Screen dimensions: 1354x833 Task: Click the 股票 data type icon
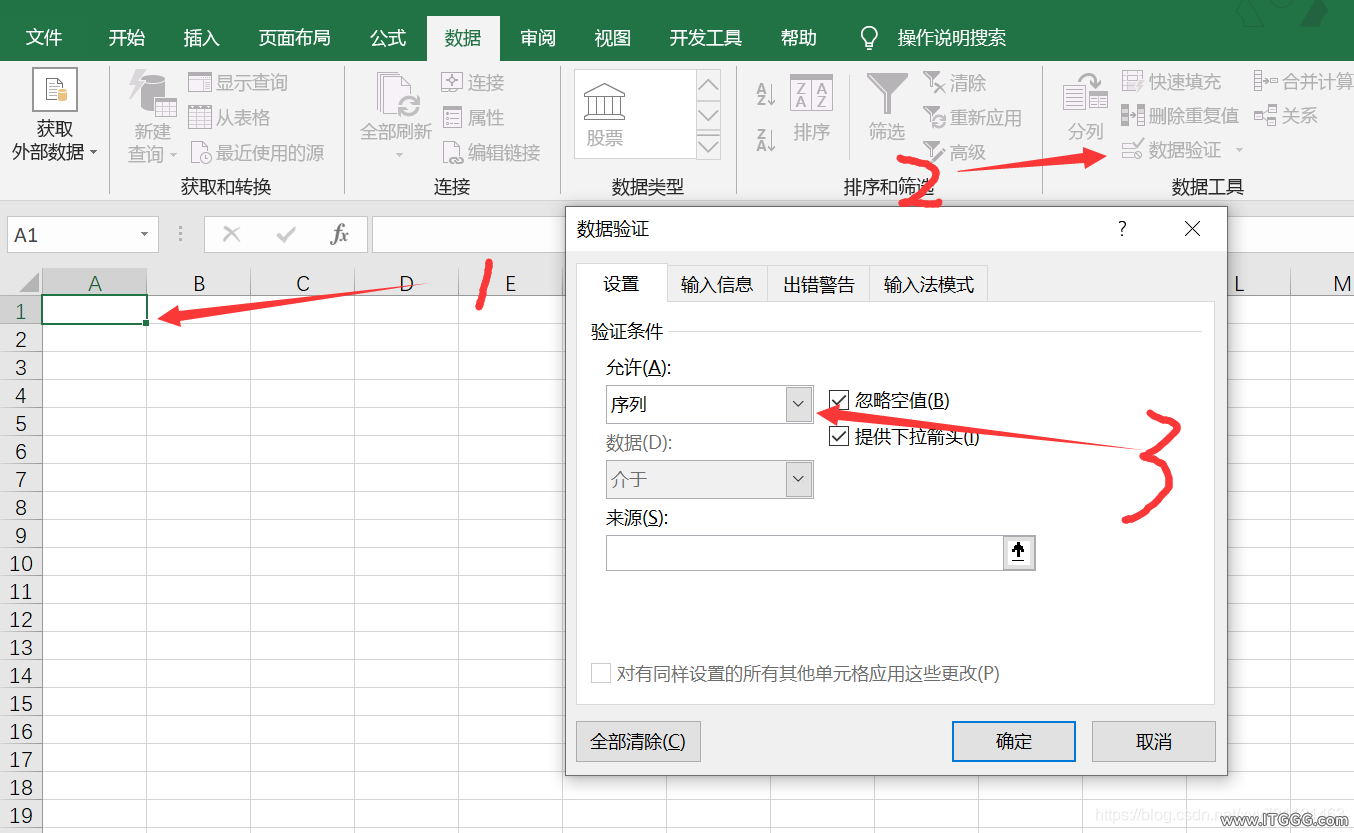pyautogui.click(x=604, y=103)
